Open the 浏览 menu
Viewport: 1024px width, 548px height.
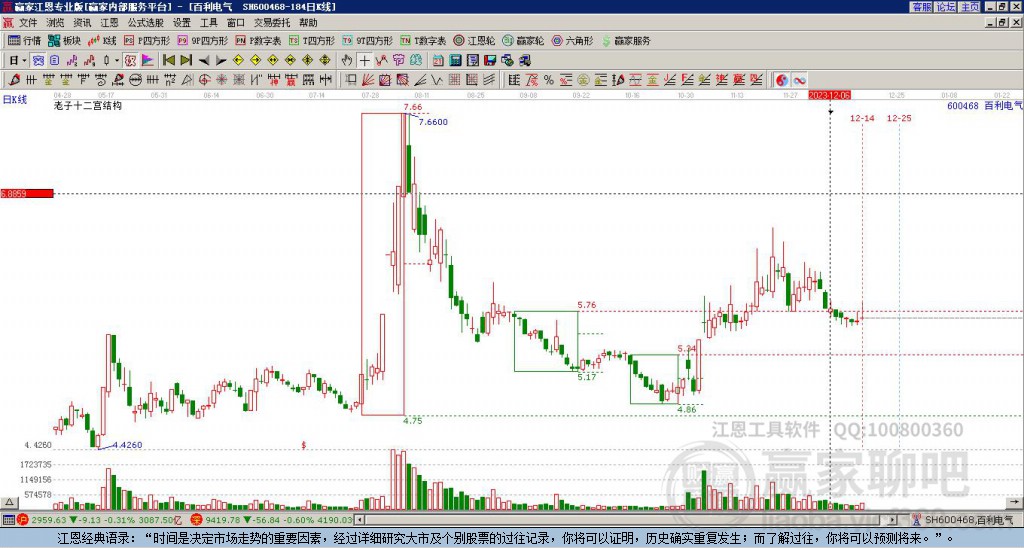click(55, 23)
